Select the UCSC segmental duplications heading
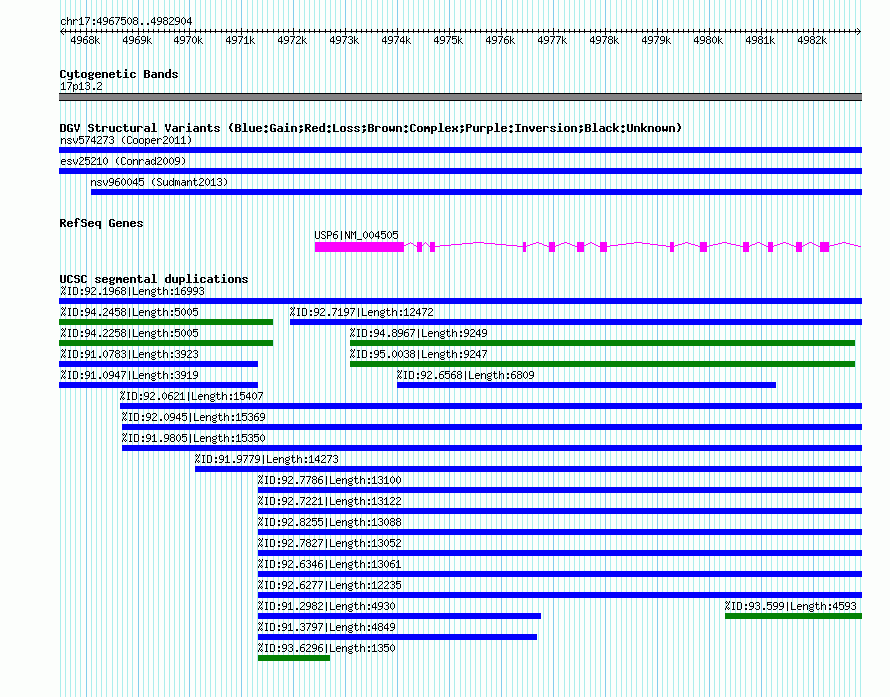 [154, 279]
